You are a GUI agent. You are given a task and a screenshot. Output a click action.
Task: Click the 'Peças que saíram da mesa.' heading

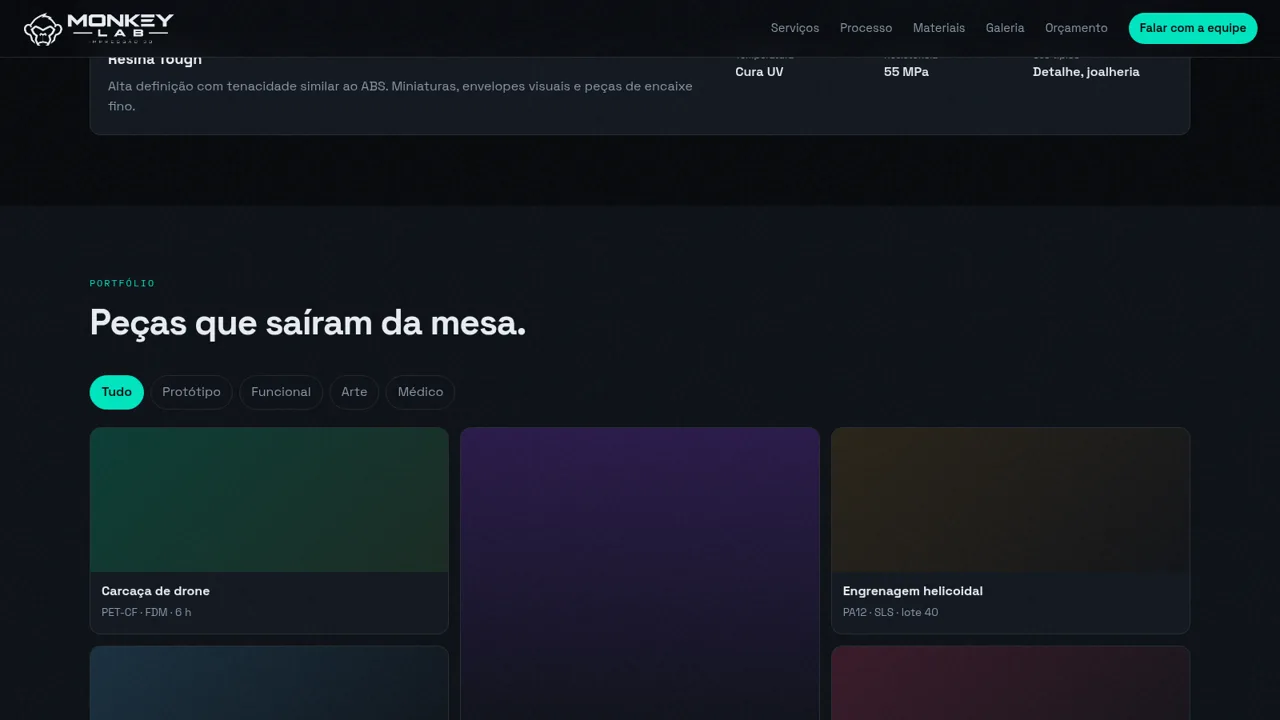point(308,323)
